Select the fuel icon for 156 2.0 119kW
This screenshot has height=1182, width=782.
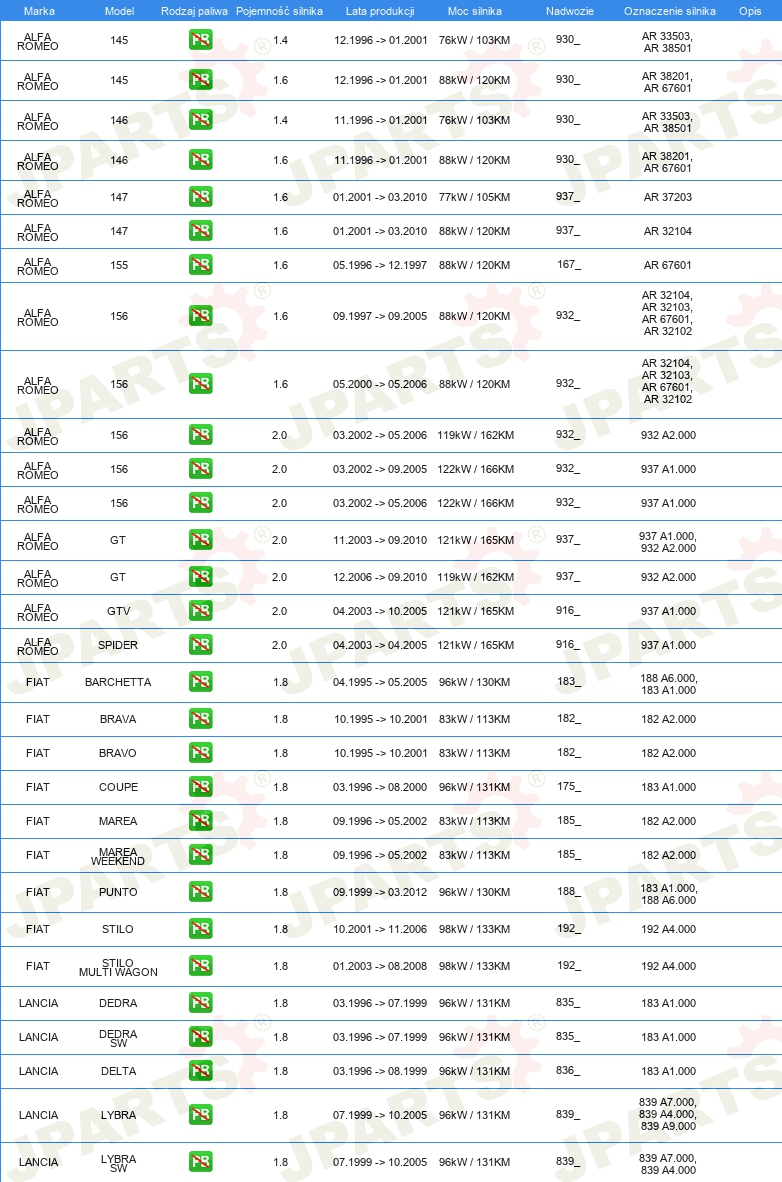click(201, 435)
